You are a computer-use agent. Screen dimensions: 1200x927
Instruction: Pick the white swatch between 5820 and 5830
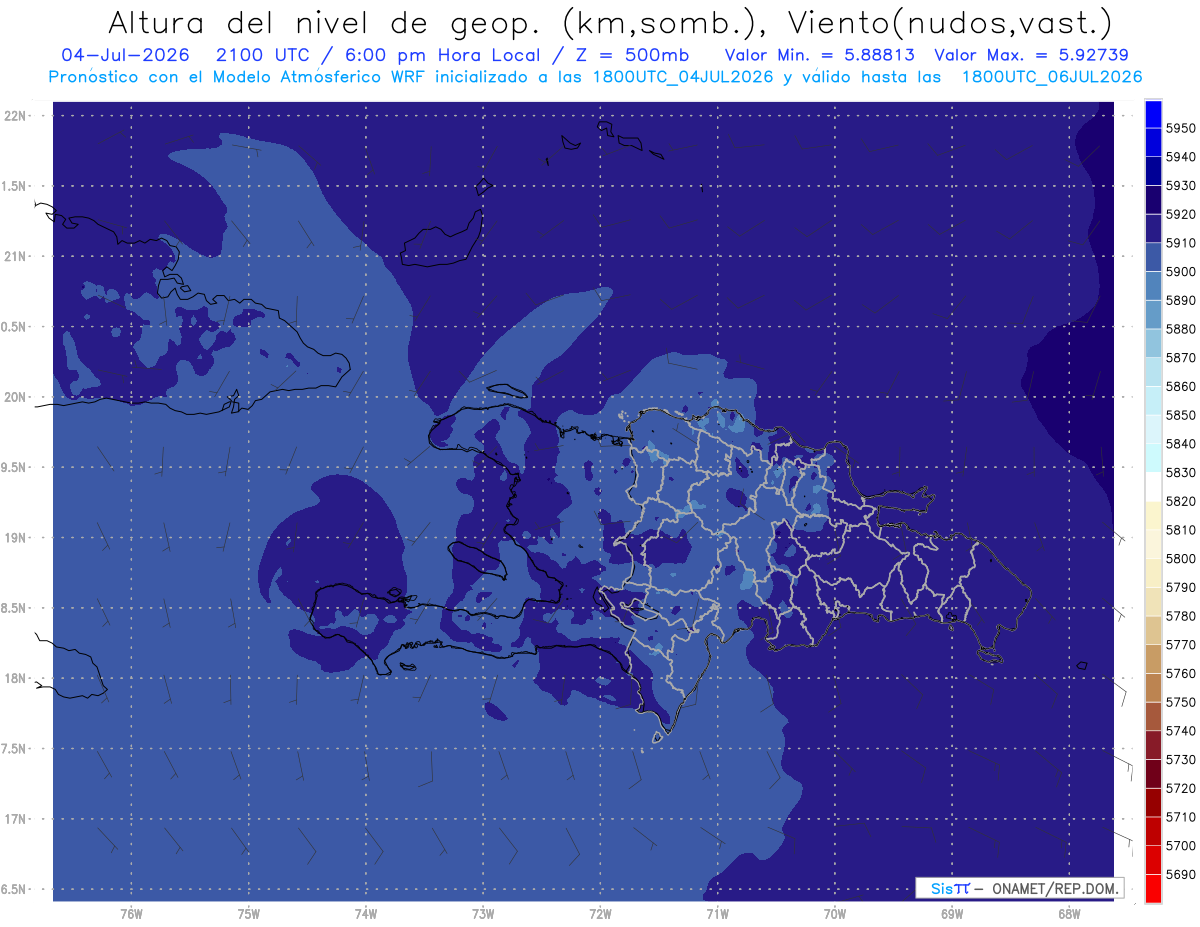pyautogui.click(x=1153, y=487)
